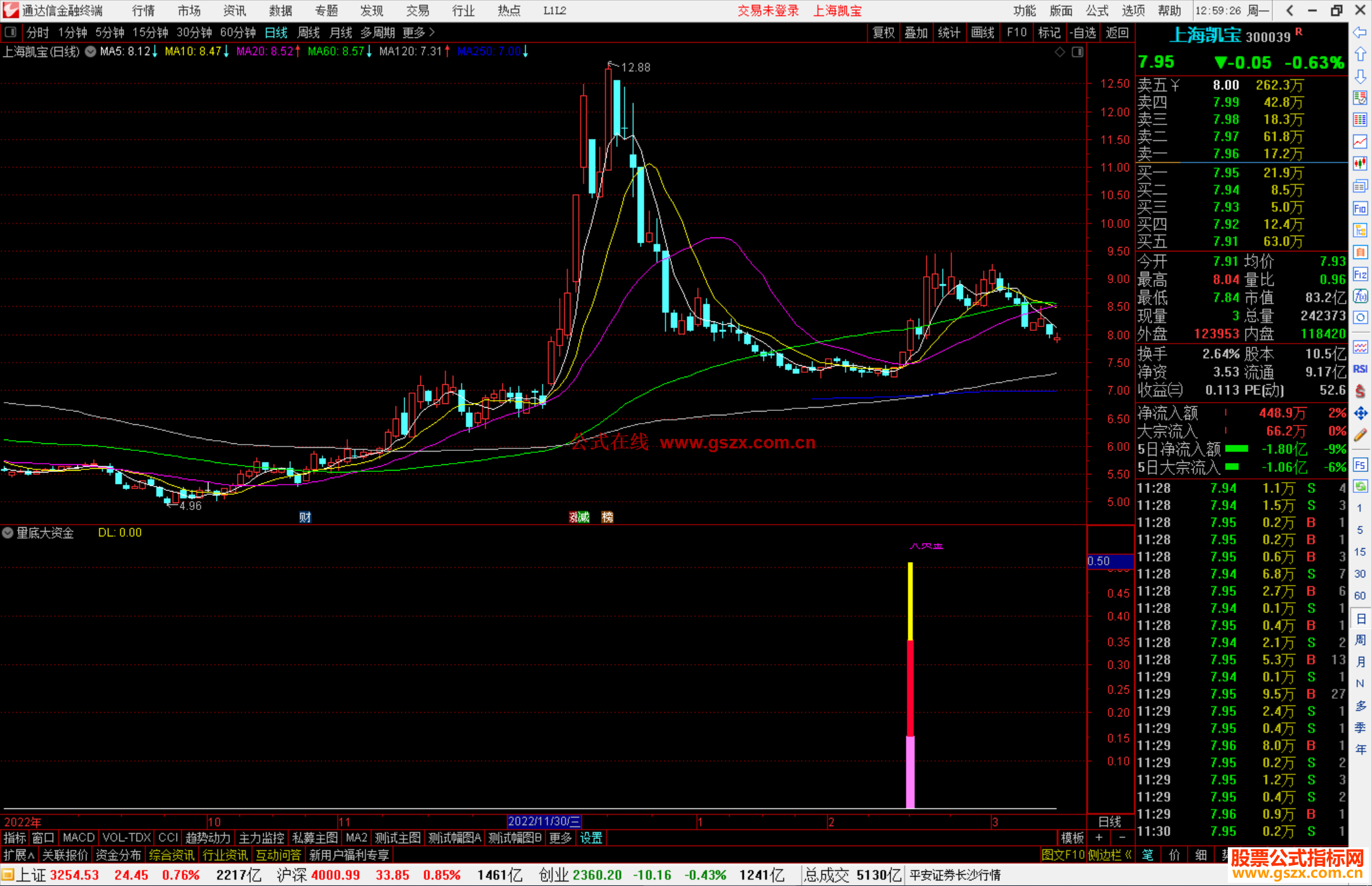Open the 公式 menu
The height and width of the screenshot is (886, 1372).
tap(1096, 11)
